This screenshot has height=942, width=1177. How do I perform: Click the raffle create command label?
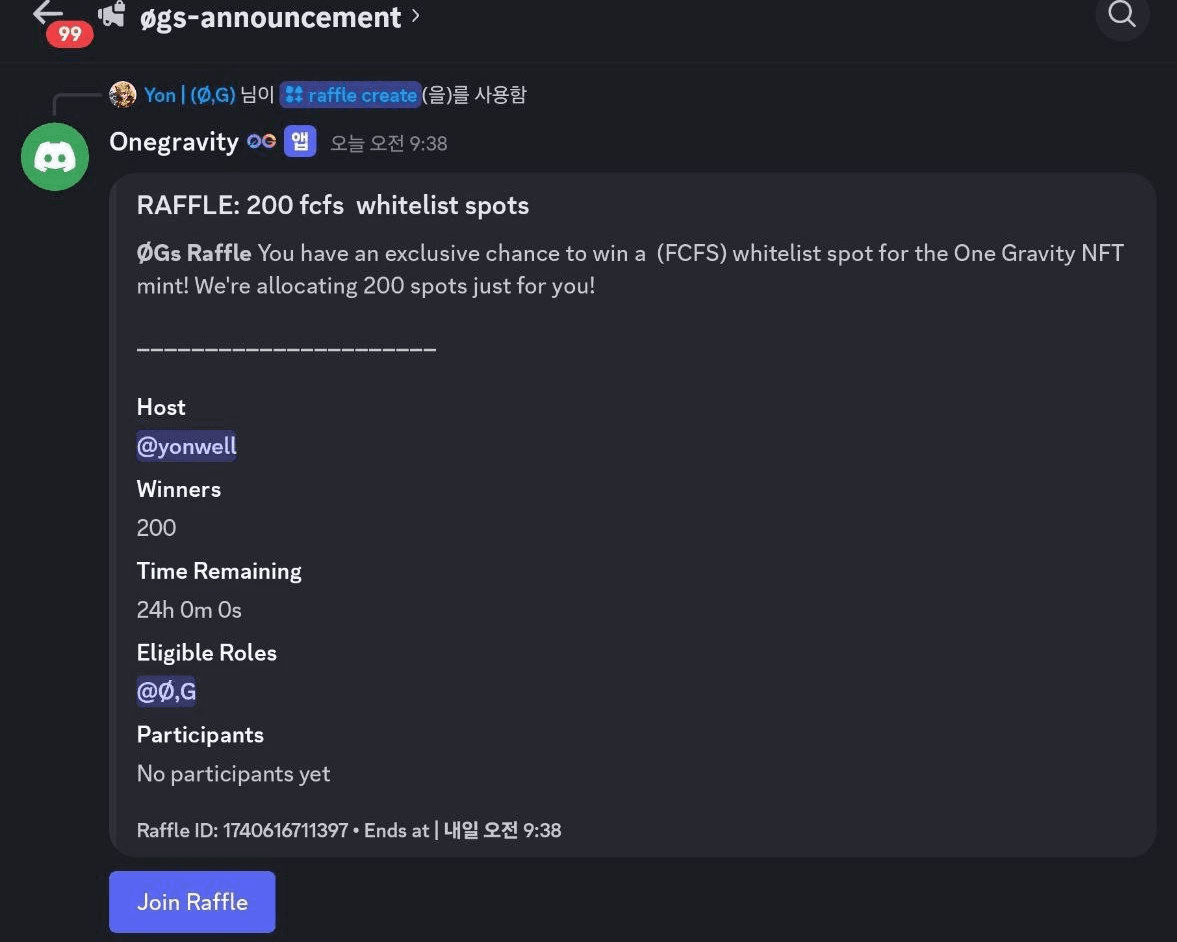[x=363, y=95]
